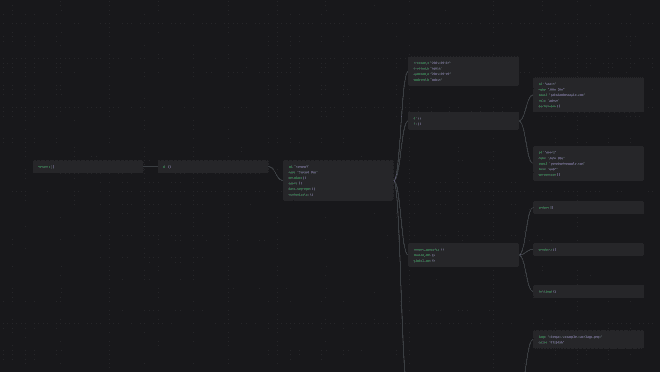
Task: Select the single-object node linked to root
Action: pos(213,167)
